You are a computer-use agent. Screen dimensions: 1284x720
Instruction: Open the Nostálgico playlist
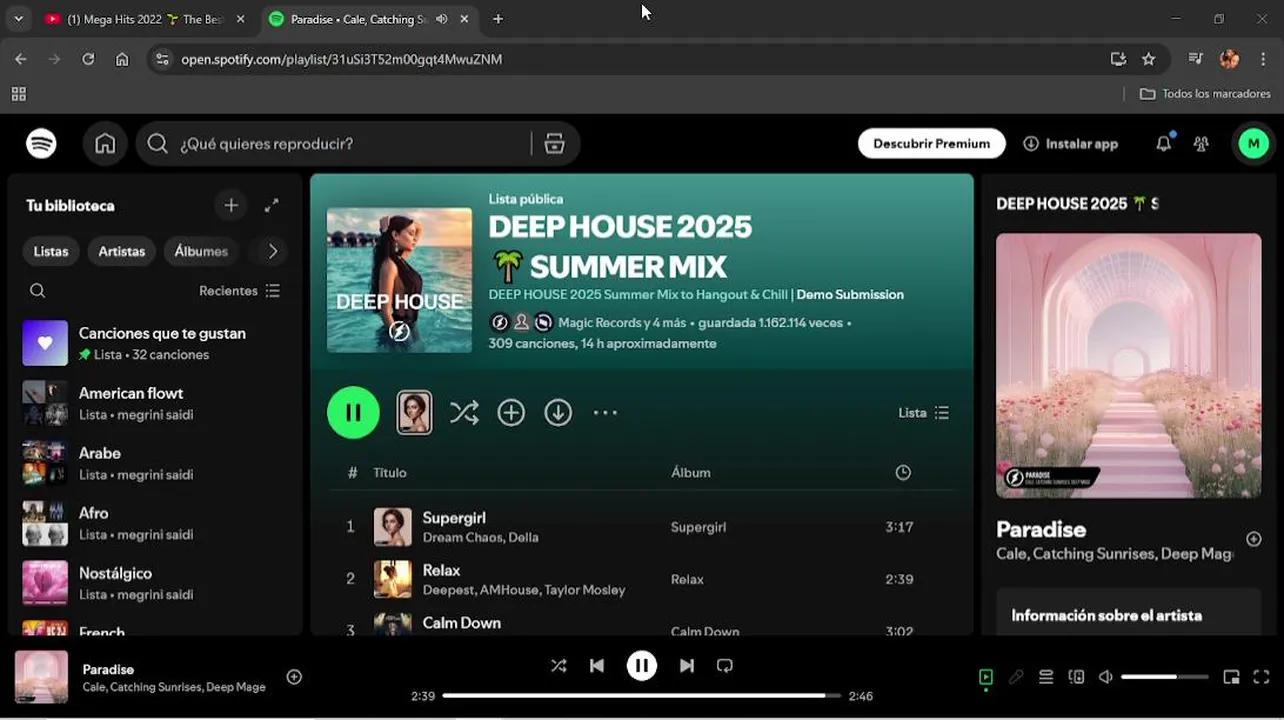155,583
